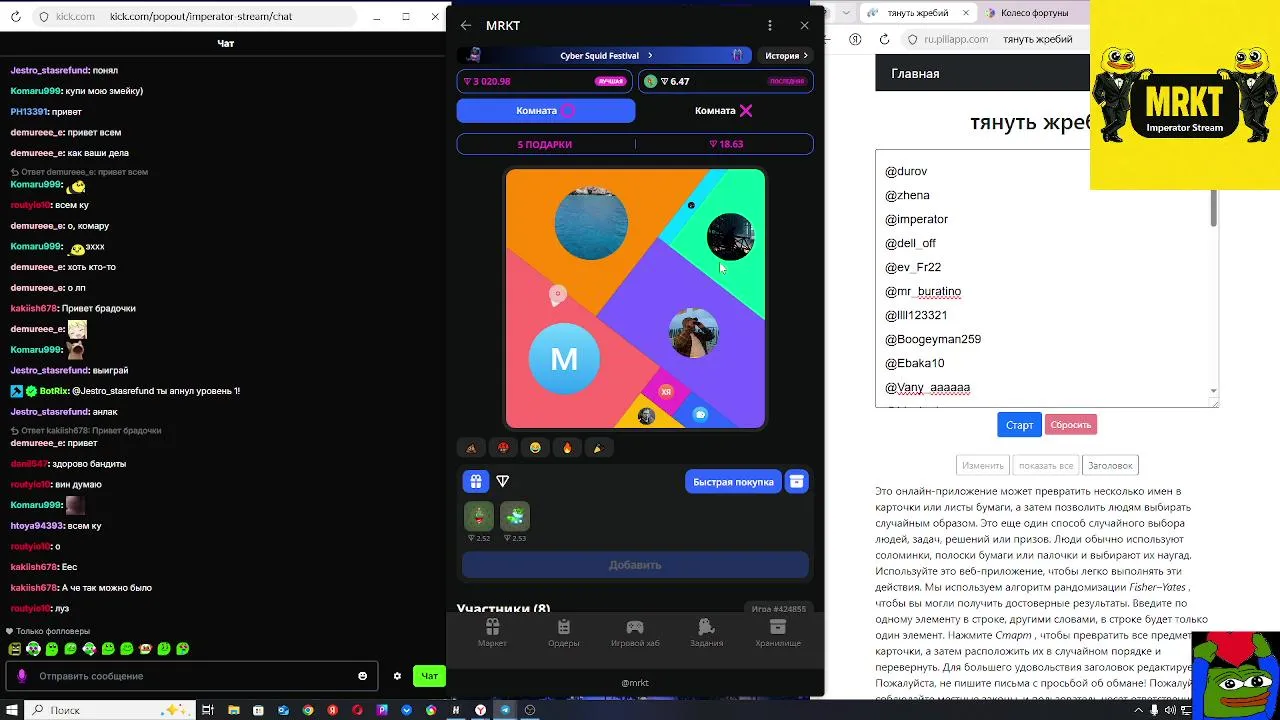Viewport: 1280px width, 720px height.
Task: Open the Ордеры tab in the bottom bar
Action: (563, 633)
